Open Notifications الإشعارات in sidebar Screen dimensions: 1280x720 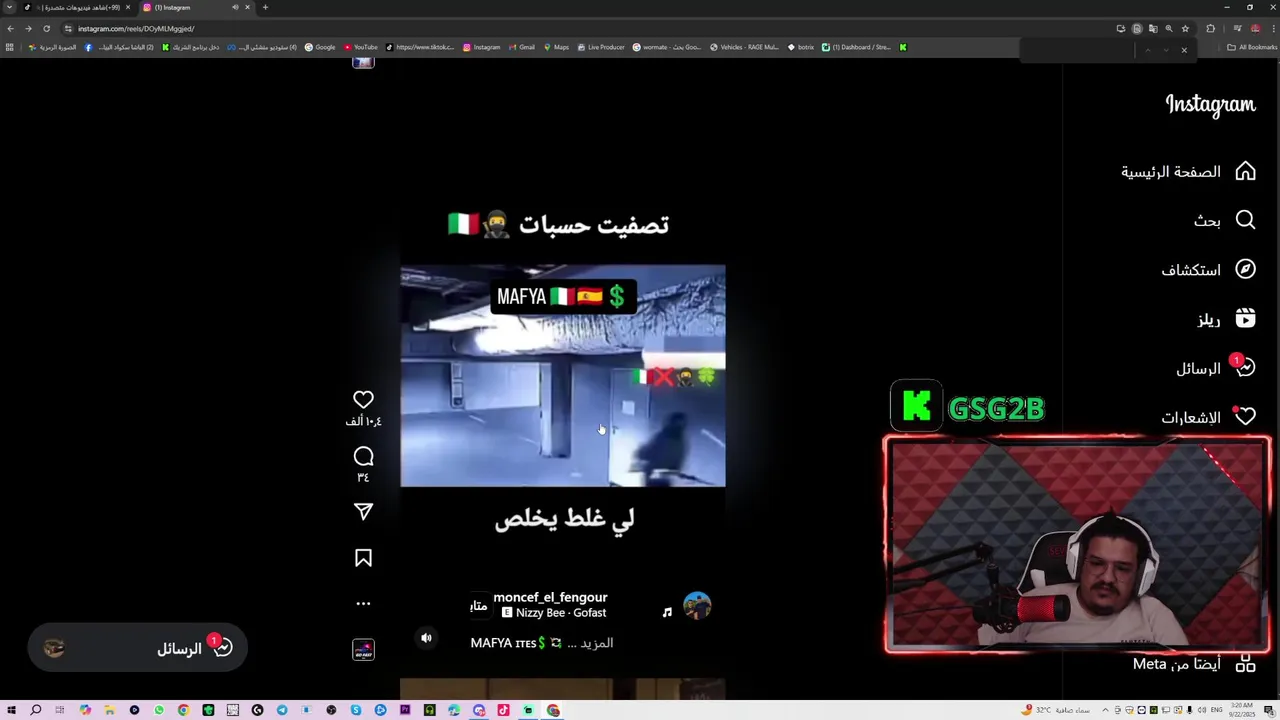point(1208,417)
